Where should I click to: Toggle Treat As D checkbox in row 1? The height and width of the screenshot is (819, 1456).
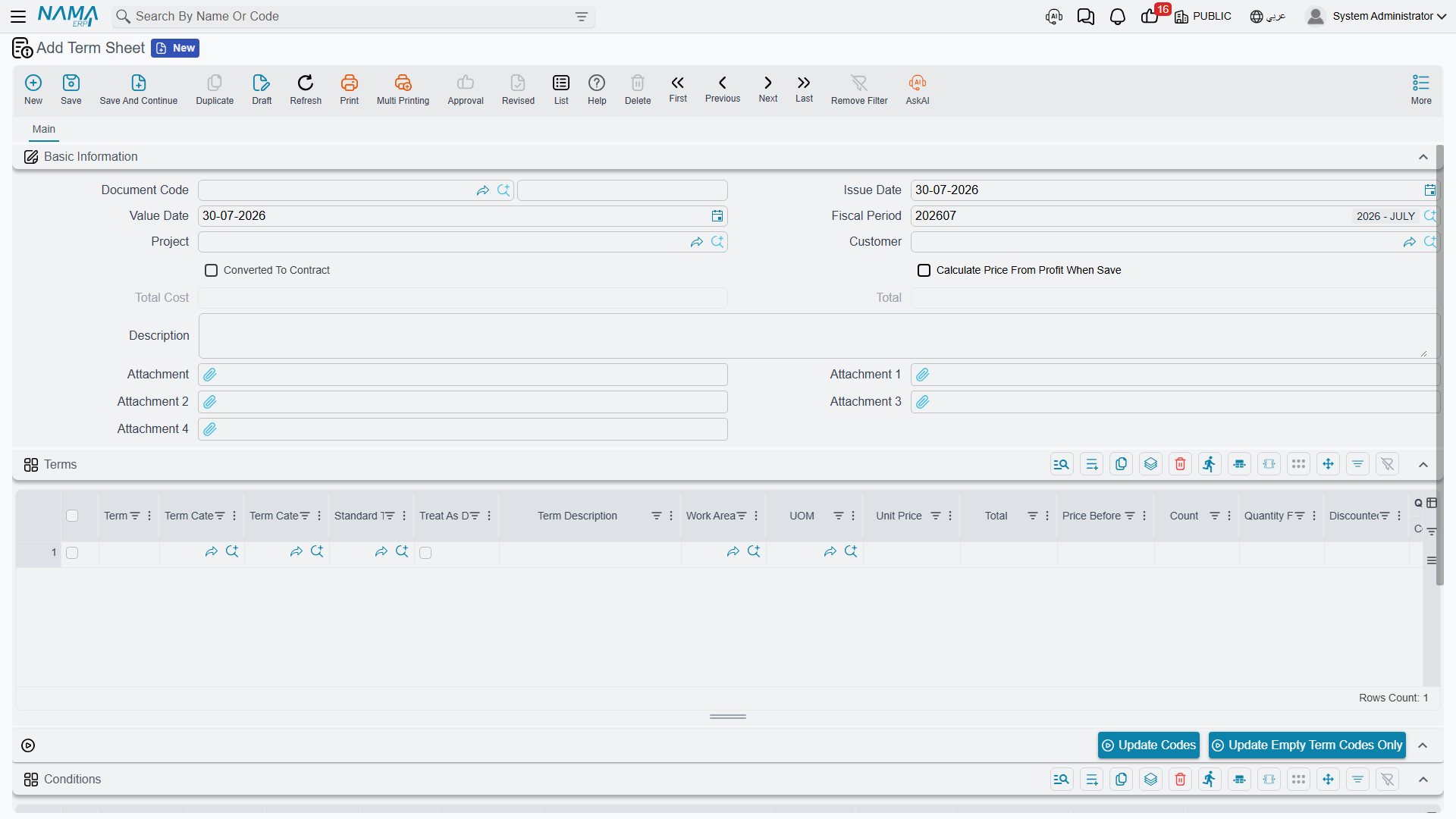tap(425, 553)
